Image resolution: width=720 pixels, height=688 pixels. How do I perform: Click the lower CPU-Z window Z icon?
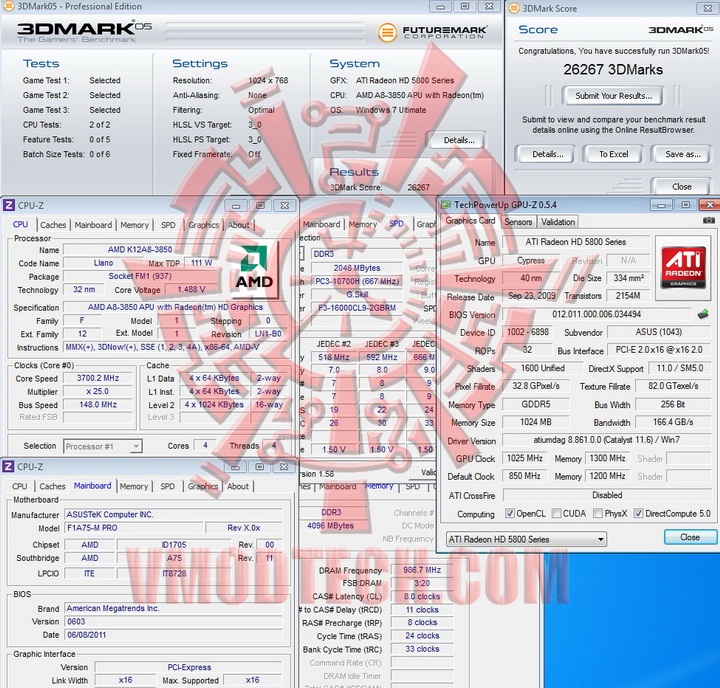tap(8, 467)
